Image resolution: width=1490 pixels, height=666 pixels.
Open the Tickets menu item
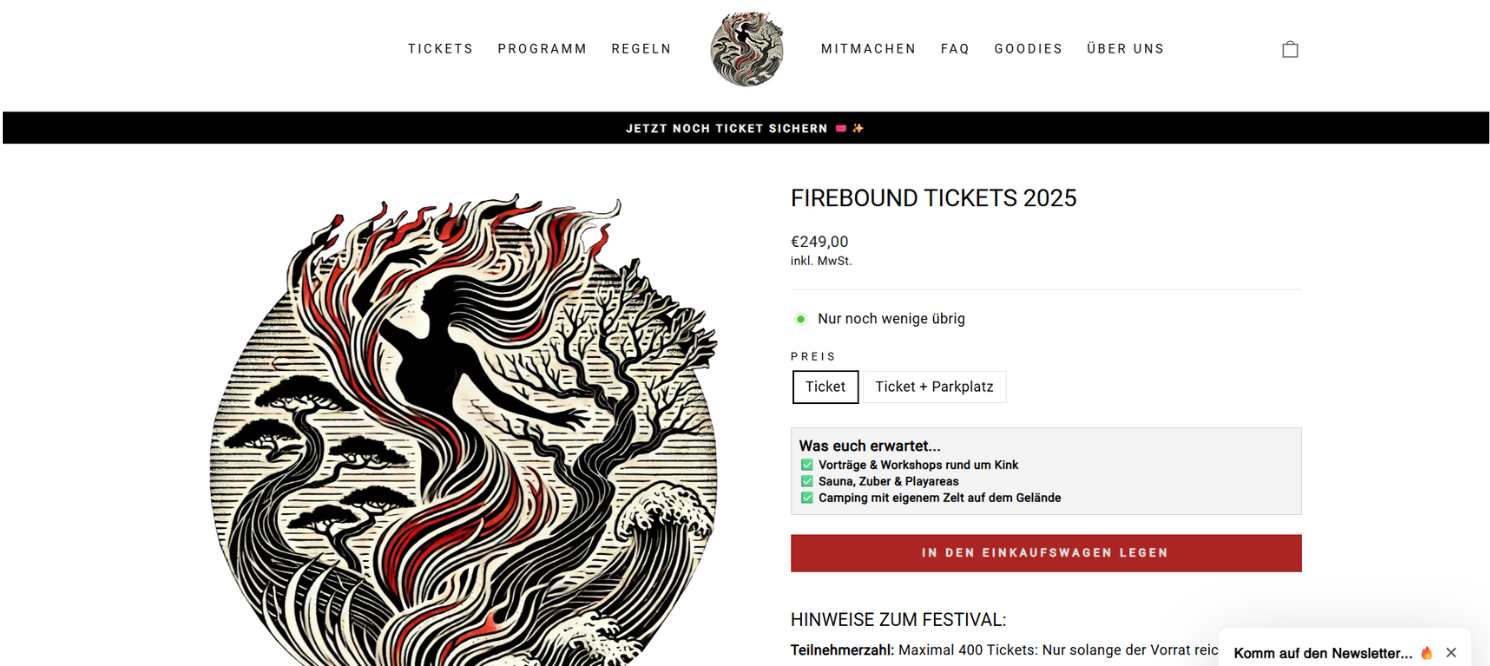[x=440, y=49]
